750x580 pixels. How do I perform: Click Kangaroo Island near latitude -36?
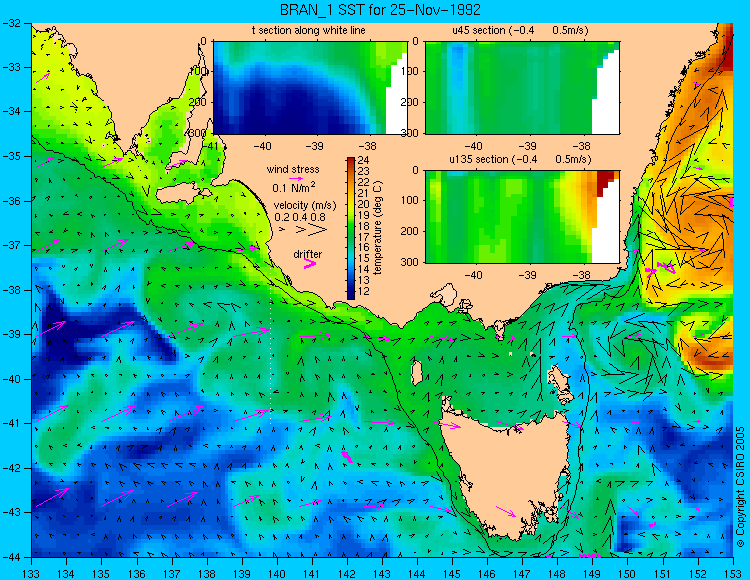pyautogui.click(x=179, y=194)
